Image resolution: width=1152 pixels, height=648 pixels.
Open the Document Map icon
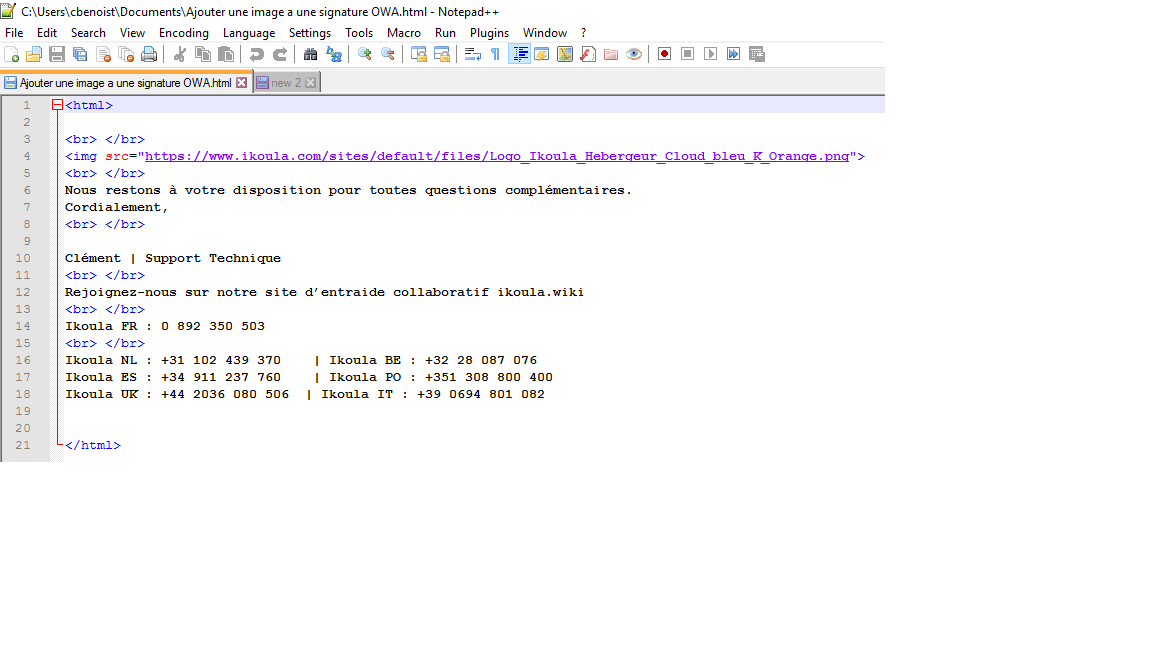pyautogui.click(x=565, y=54)
